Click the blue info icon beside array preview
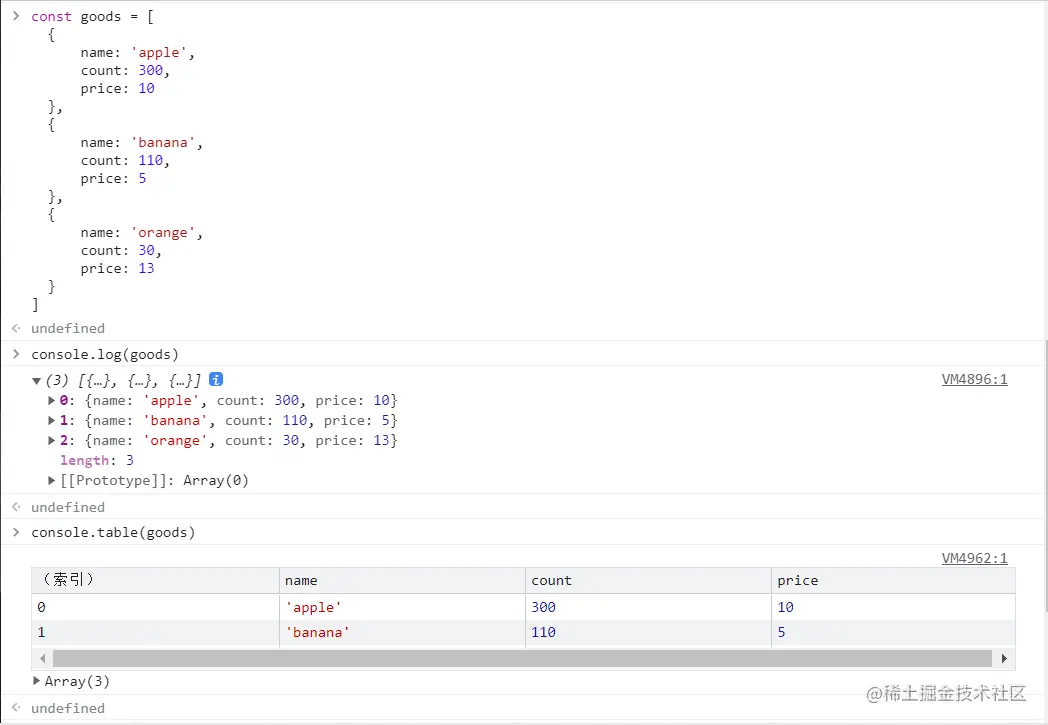Viewport: 1048px width, 725px height. (216, 380)
